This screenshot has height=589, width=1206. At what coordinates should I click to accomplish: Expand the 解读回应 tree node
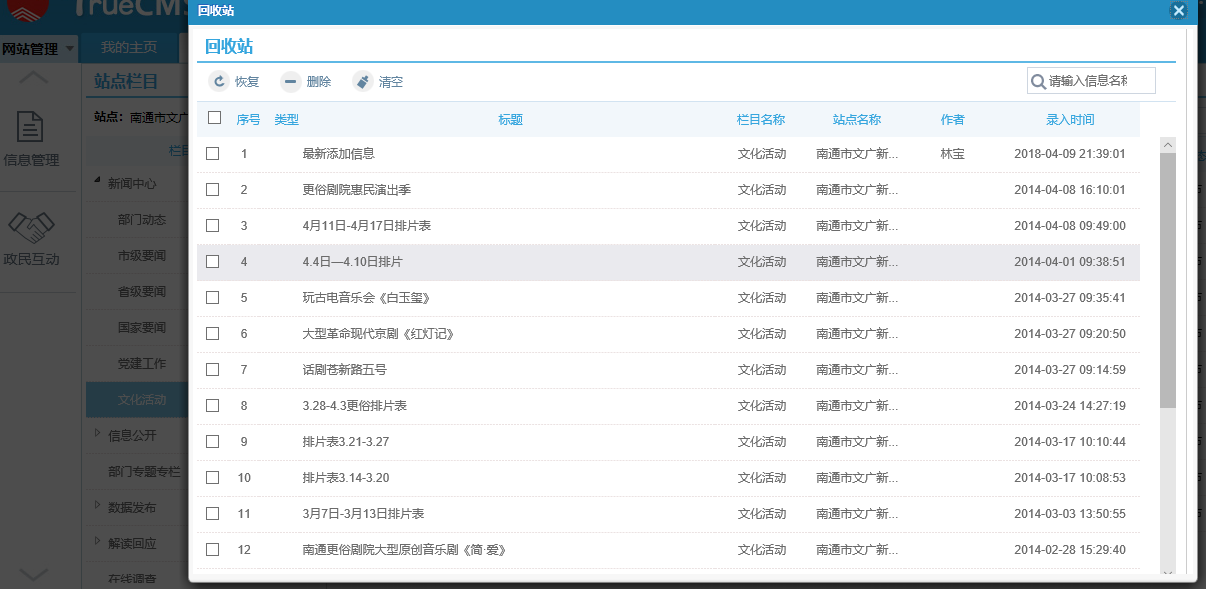pyautogui.click(x=98, y=541)
